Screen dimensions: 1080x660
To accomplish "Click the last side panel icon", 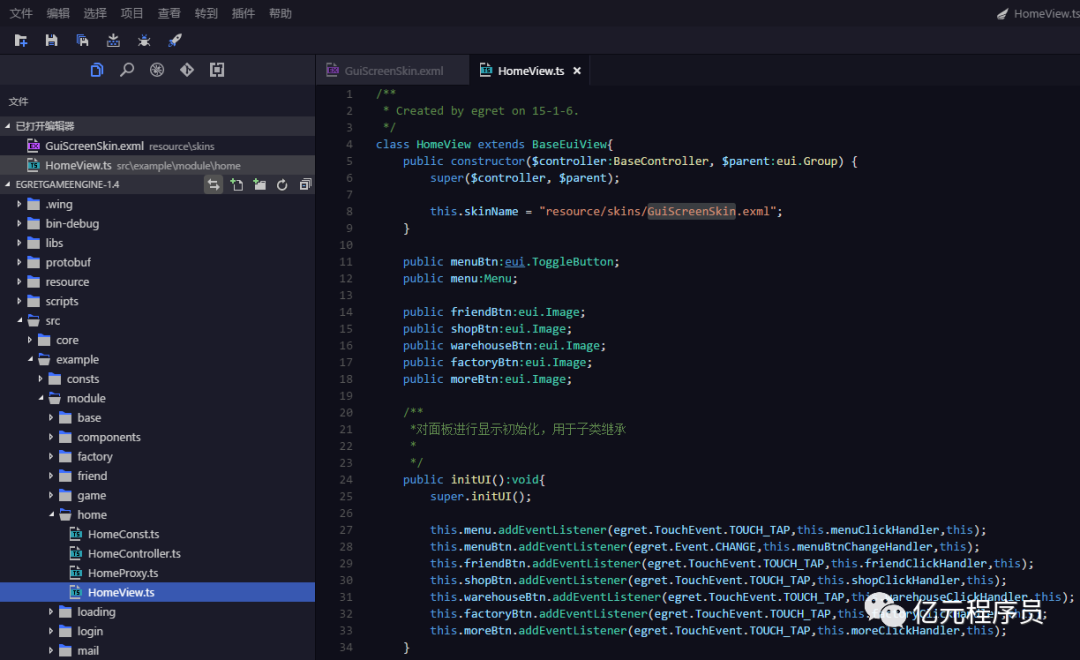I will [217, 70].
